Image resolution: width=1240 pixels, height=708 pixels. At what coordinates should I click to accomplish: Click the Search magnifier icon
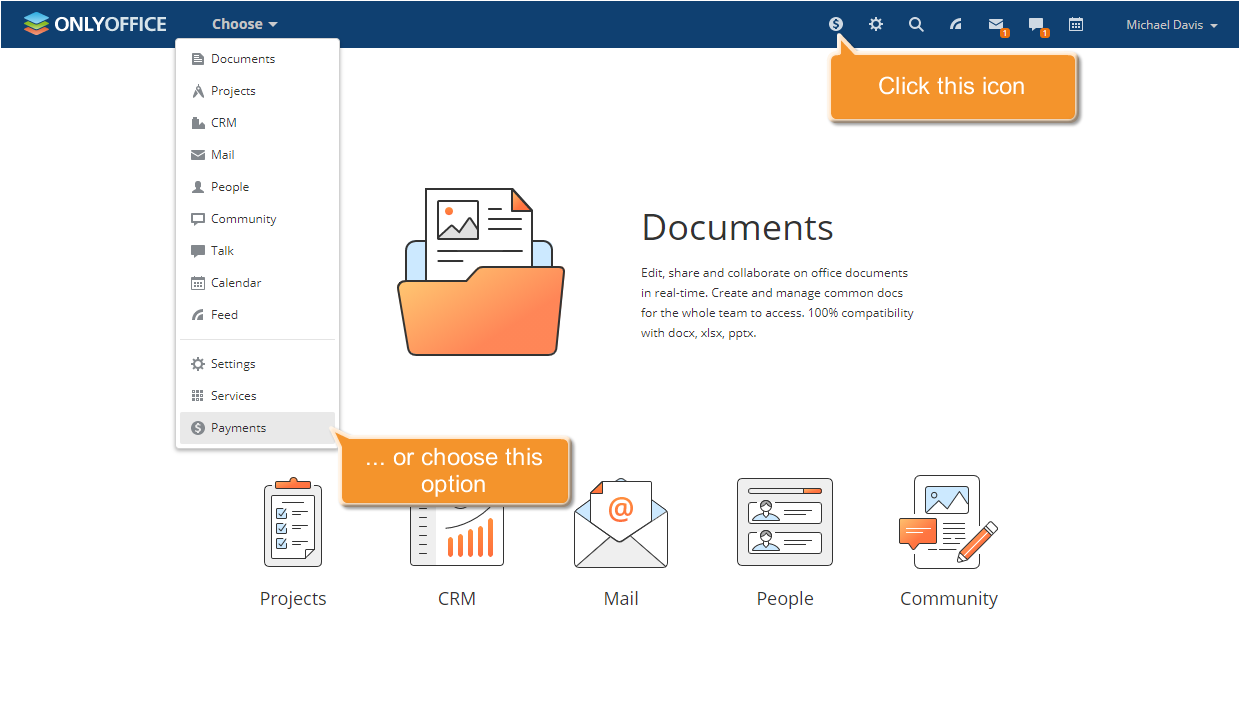tap(916, 24)
